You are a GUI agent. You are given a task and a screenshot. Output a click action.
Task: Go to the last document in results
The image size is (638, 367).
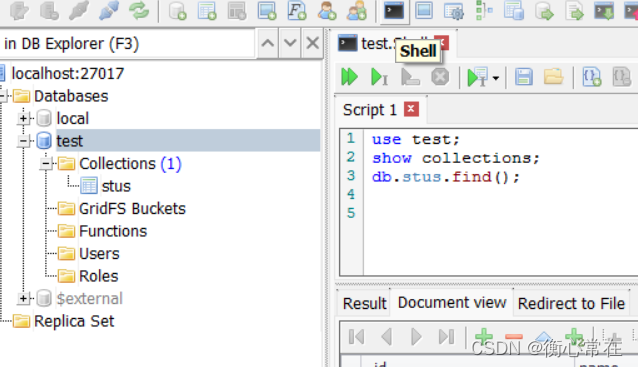[446, 337]
